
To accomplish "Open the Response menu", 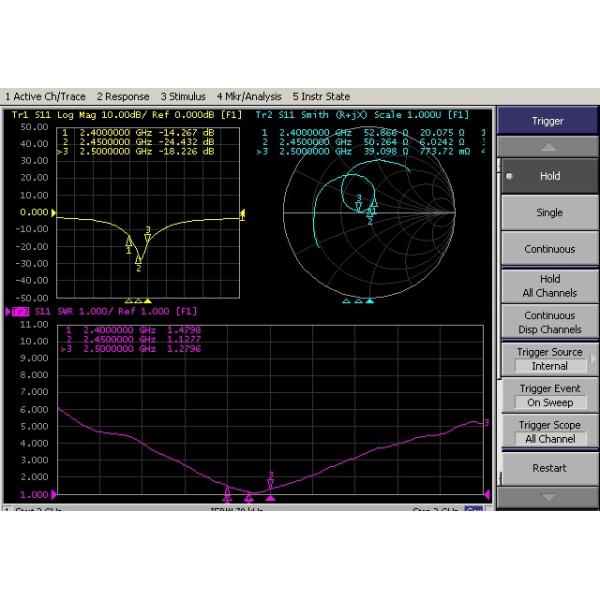I will click(x=122, y=97).
